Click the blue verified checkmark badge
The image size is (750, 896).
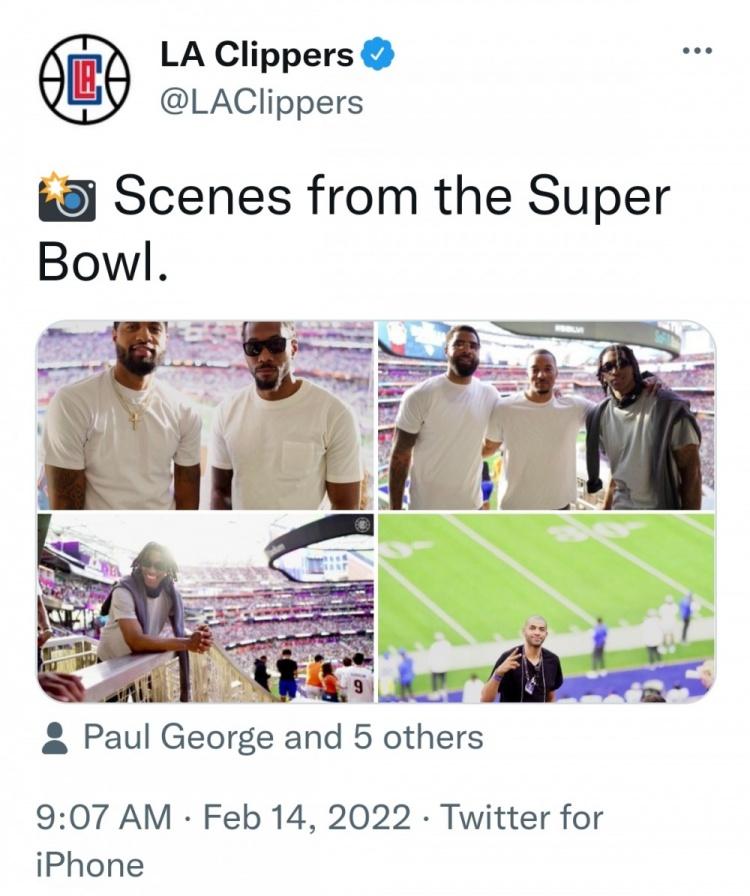[x=377, y=56]
